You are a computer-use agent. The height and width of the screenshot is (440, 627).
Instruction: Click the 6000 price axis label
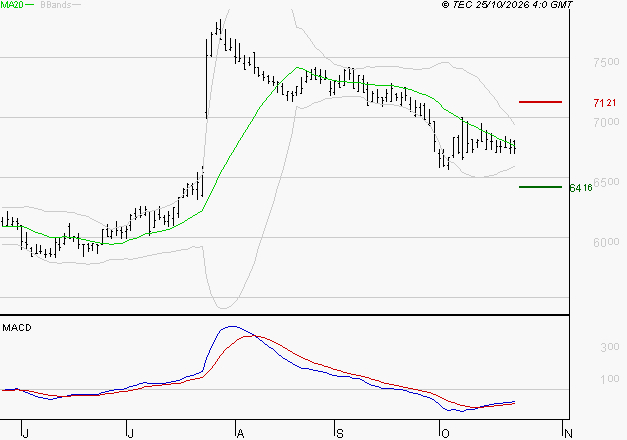(x=606, y=242)
